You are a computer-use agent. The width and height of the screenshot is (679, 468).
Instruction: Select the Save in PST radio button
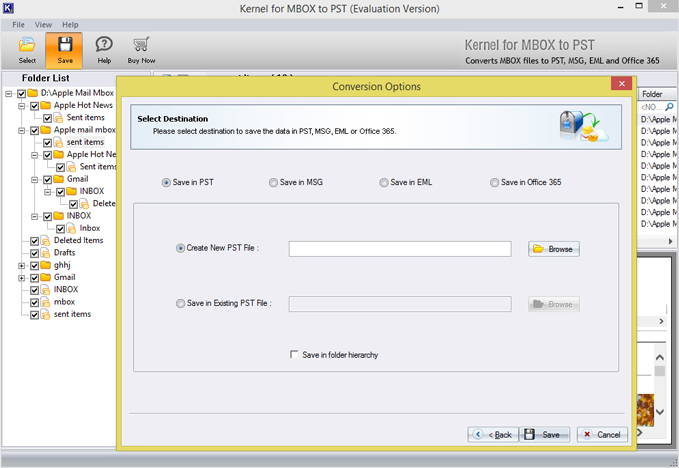(166, 183)
